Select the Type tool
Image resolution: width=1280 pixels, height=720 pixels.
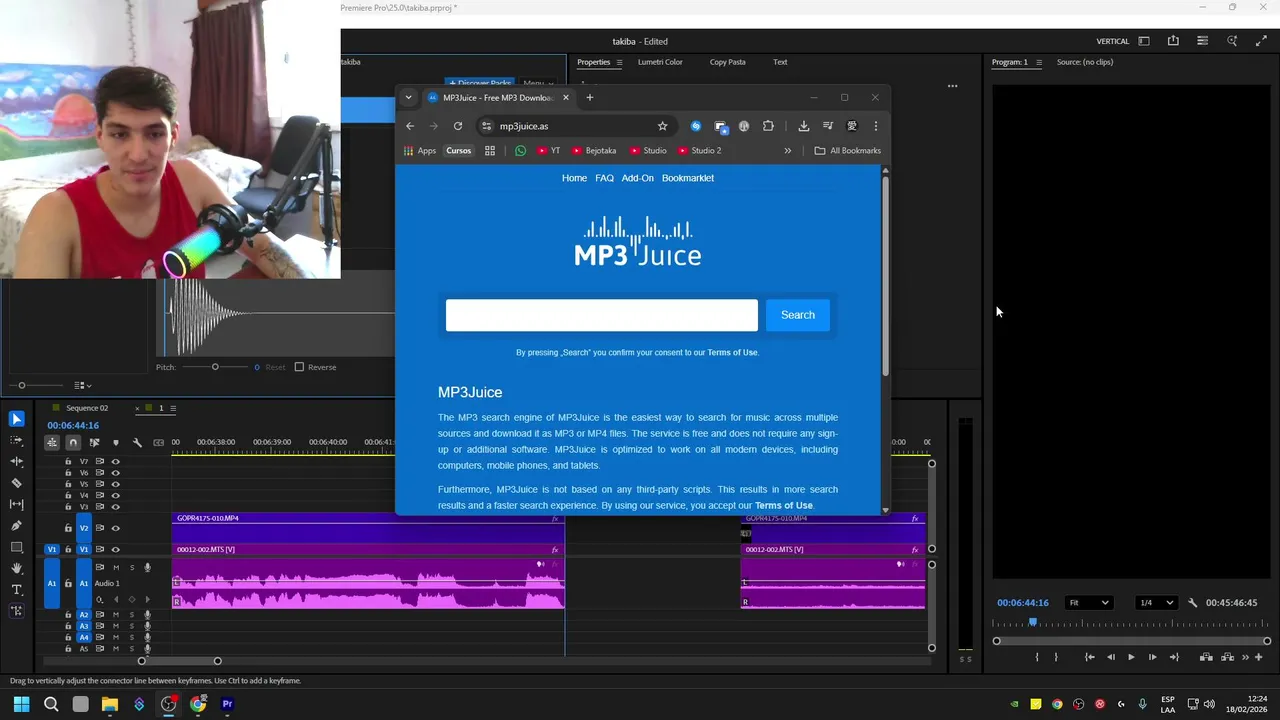[x=16, y=590]
